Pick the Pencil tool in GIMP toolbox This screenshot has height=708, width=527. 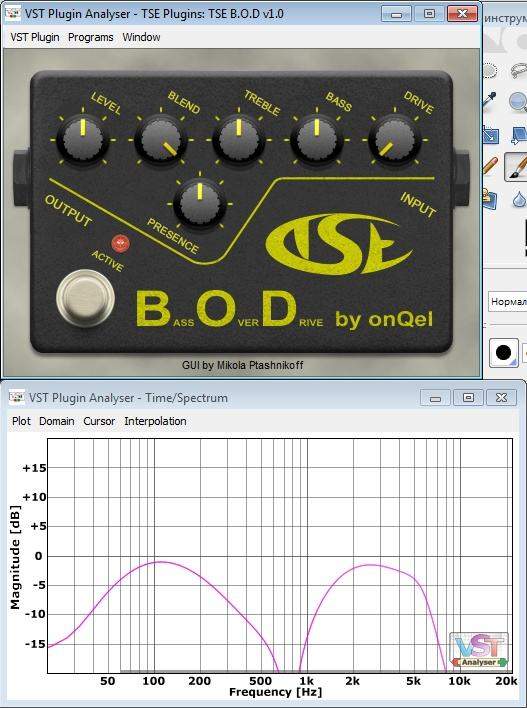click(490, 165)
